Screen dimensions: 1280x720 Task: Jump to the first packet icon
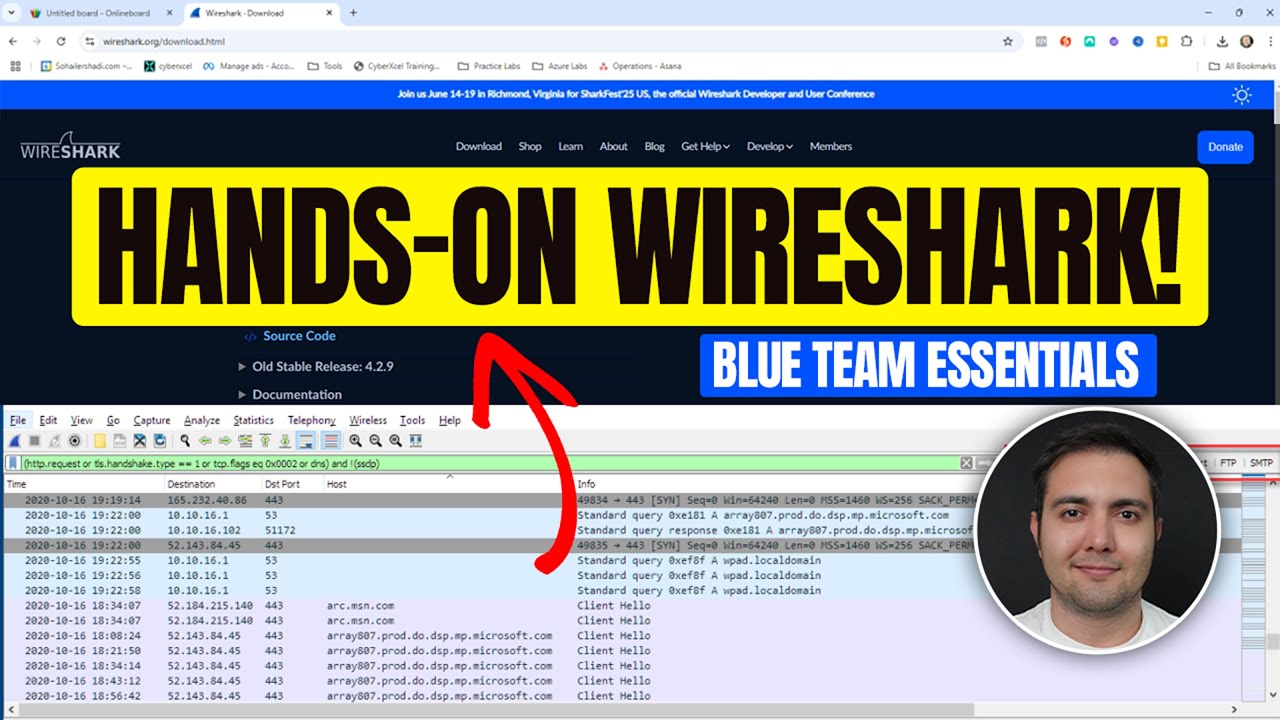(265, 441)
